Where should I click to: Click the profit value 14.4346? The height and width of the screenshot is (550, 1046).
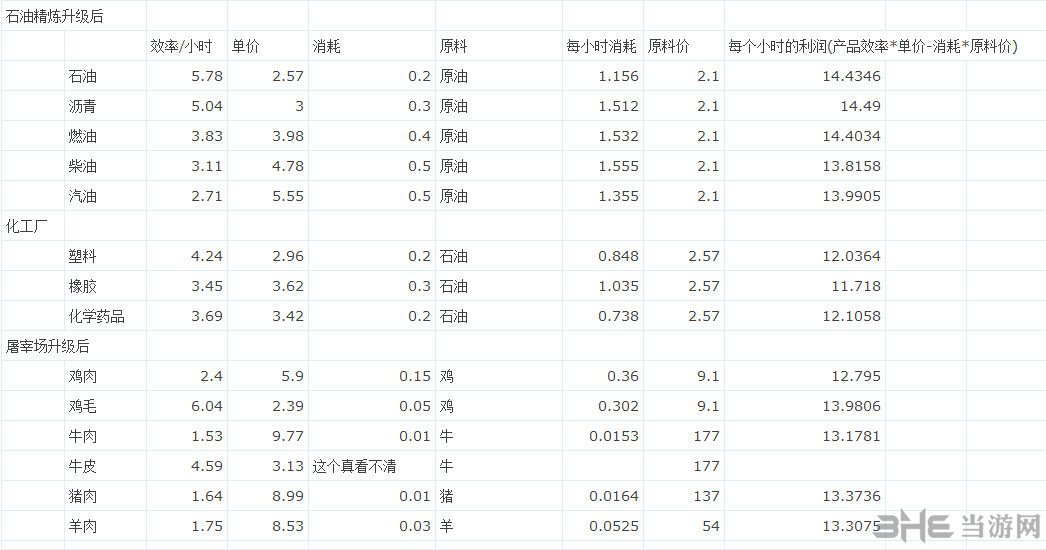point(851,76)
